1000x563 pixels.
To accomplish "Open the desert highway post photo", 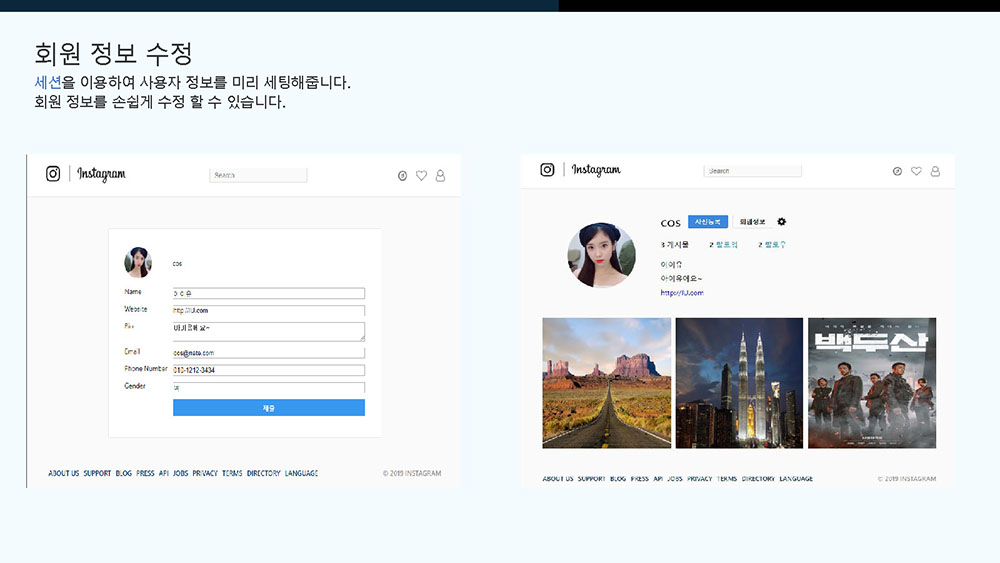I will [607, 383].
